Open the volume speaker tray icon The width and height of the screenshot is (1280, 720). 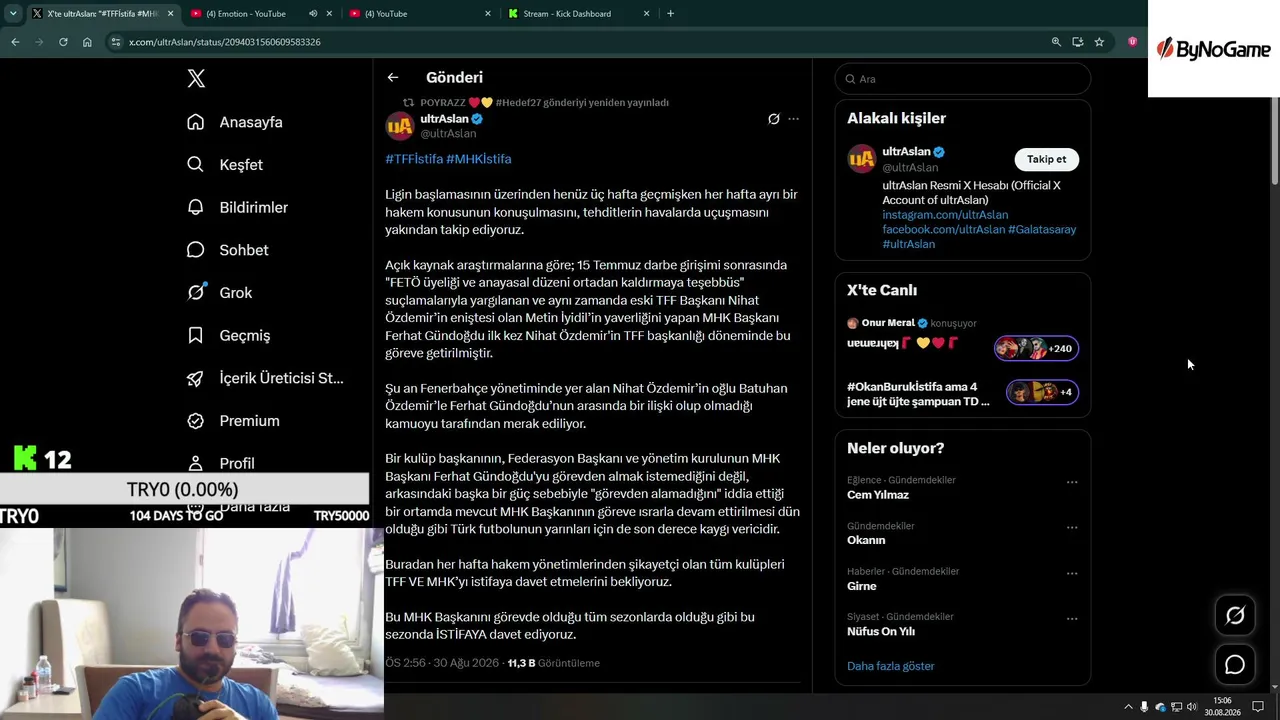1192,707
